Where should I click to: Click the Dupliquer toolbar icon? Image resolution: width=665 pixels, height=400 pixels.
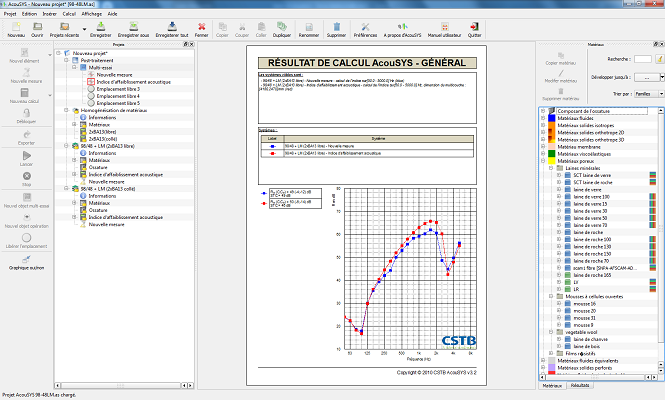pos(282,27)
